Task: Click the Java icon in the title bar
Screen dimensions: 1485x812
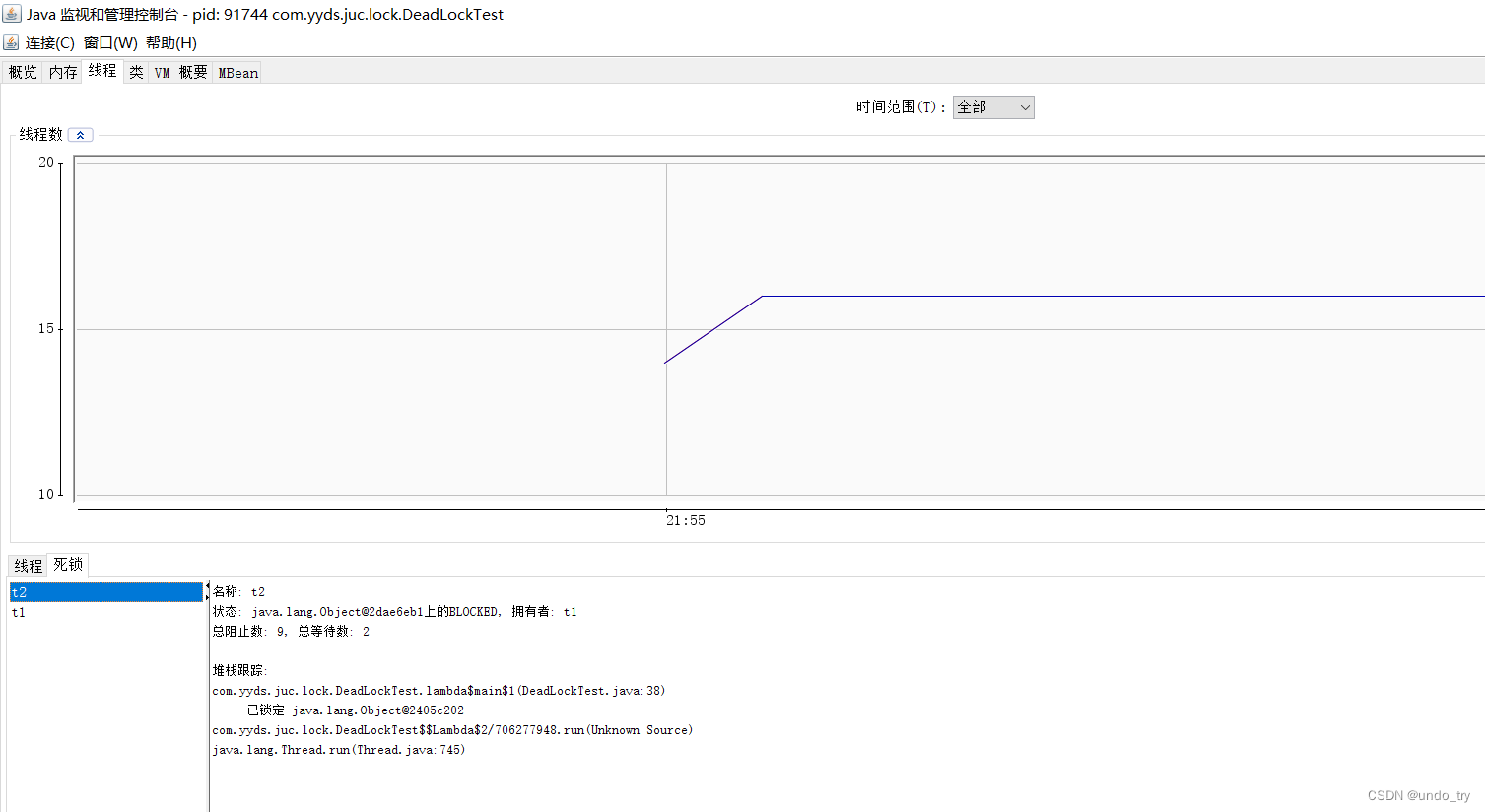Action: coord(12,14)
